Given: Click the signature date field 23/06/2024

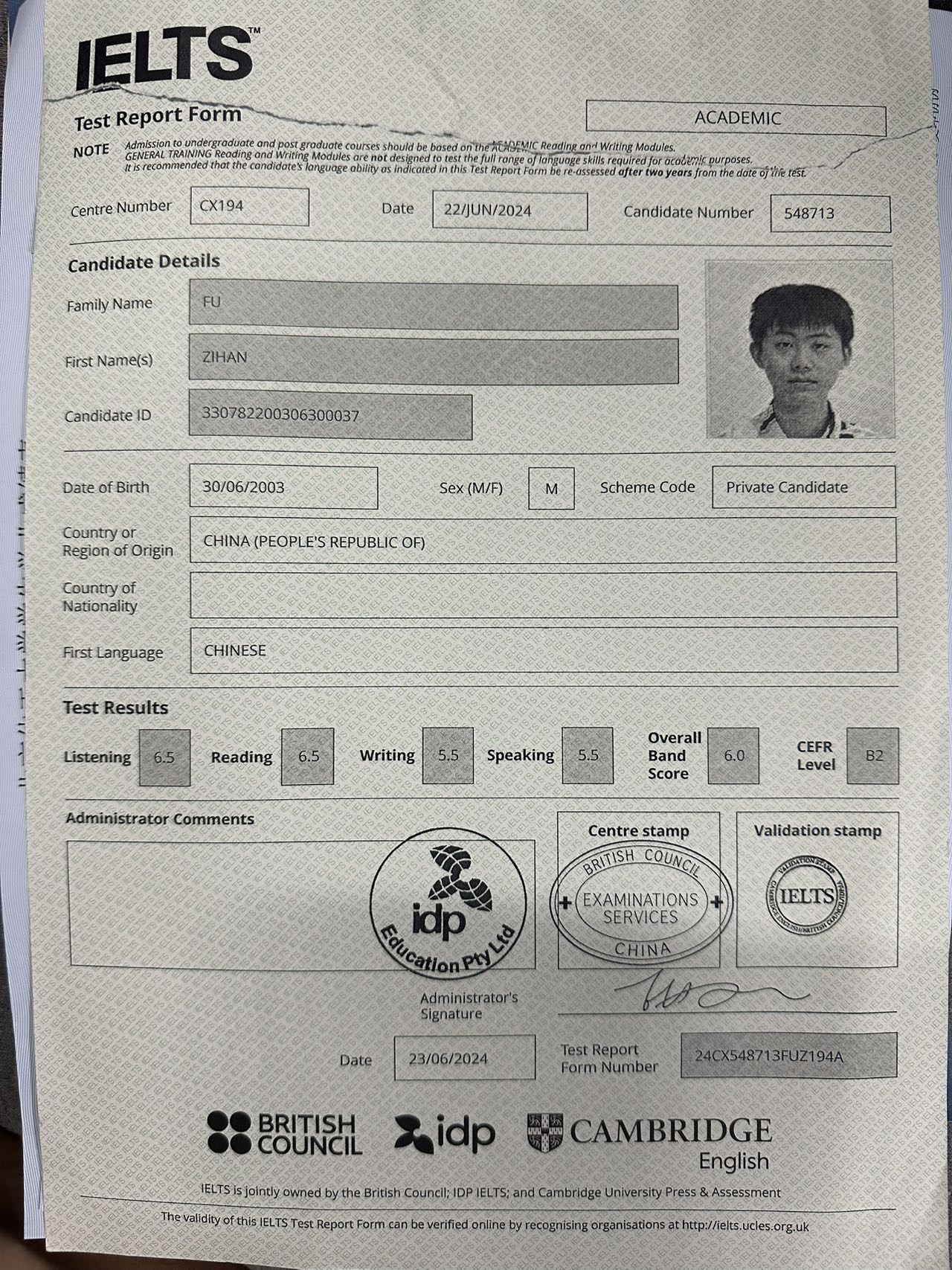Looking at the screenshot, I should pyautogui.click(x=464, y=1057).
